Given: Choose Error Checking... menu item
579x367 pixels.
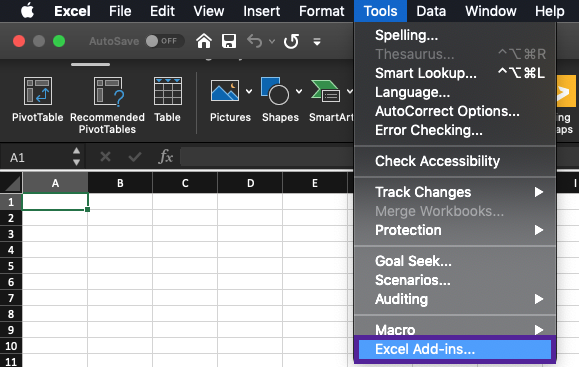Looking at the screenshot, I should coord(455,130).
